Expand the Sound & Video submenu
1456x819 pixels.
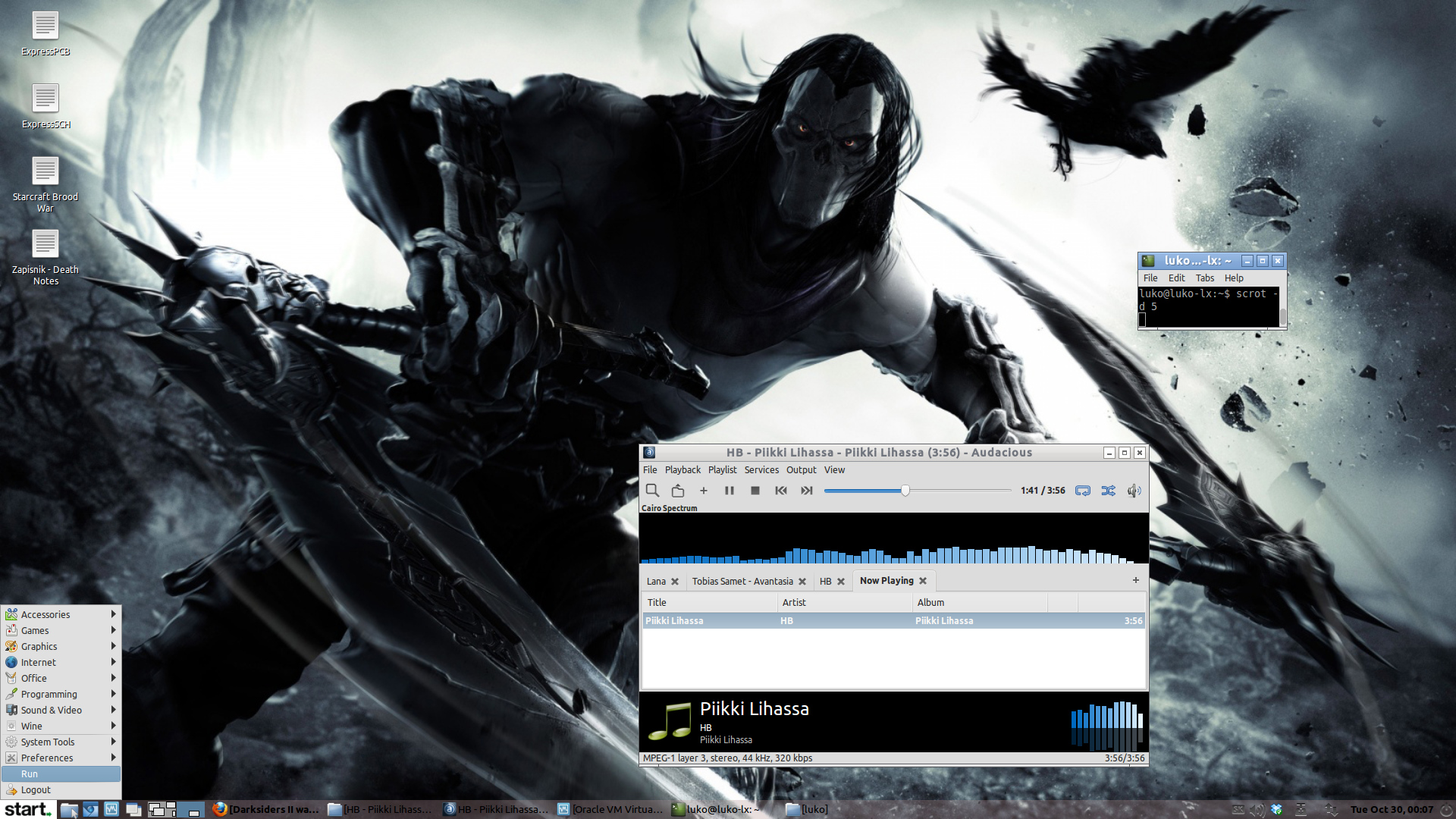61,711
